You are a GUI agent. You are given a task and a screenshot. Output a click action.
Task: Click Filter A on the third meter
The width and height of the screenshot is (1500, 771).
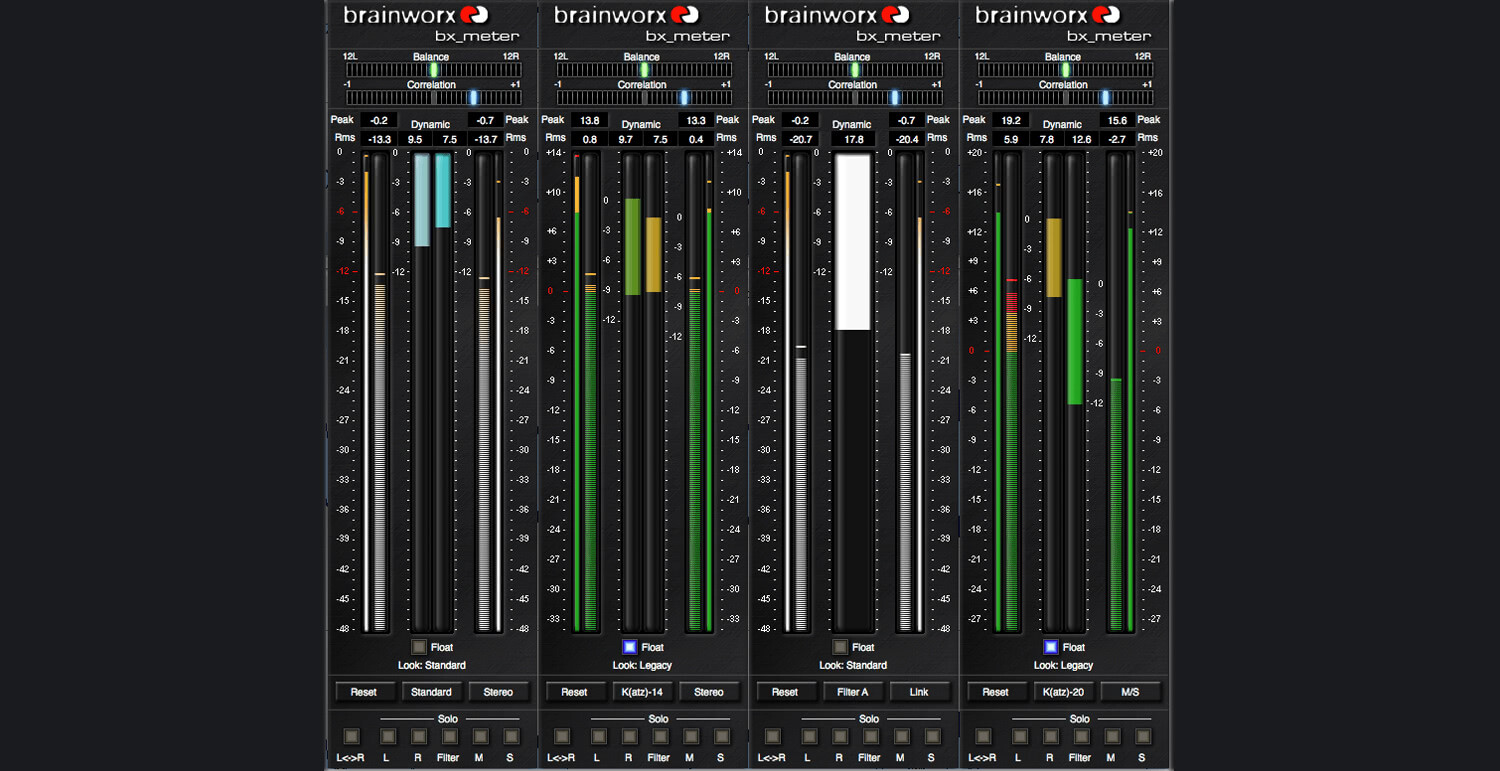tap(855, 691)
